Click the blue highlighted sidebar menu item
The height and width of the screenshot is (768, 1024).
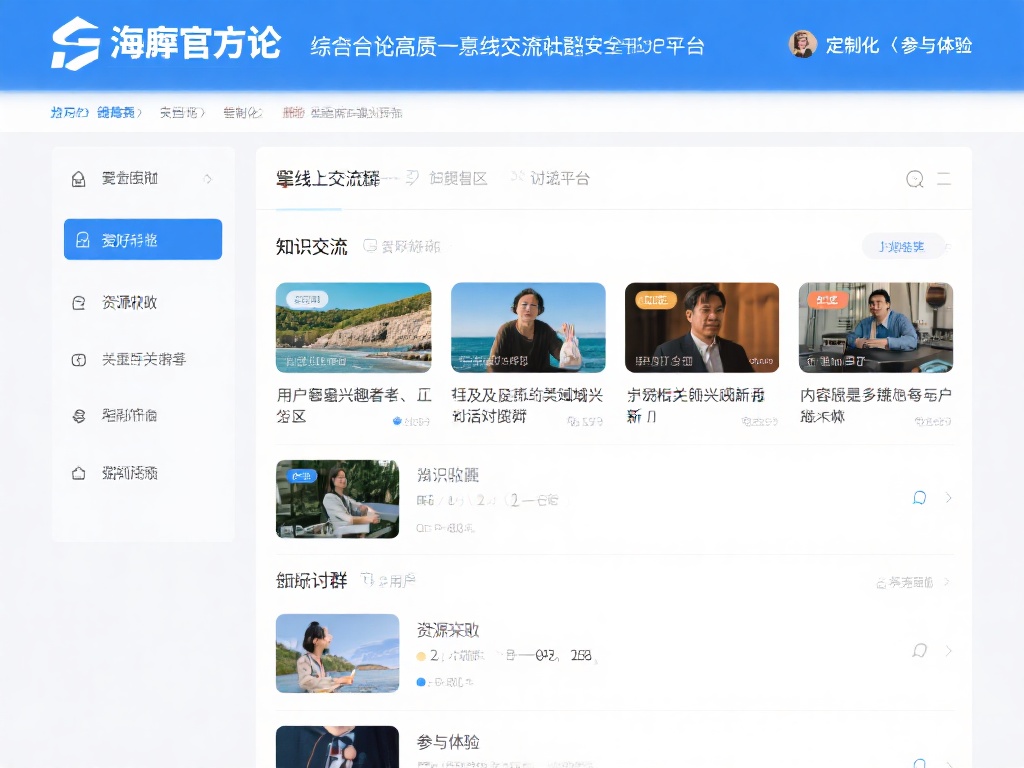(143, 240)
